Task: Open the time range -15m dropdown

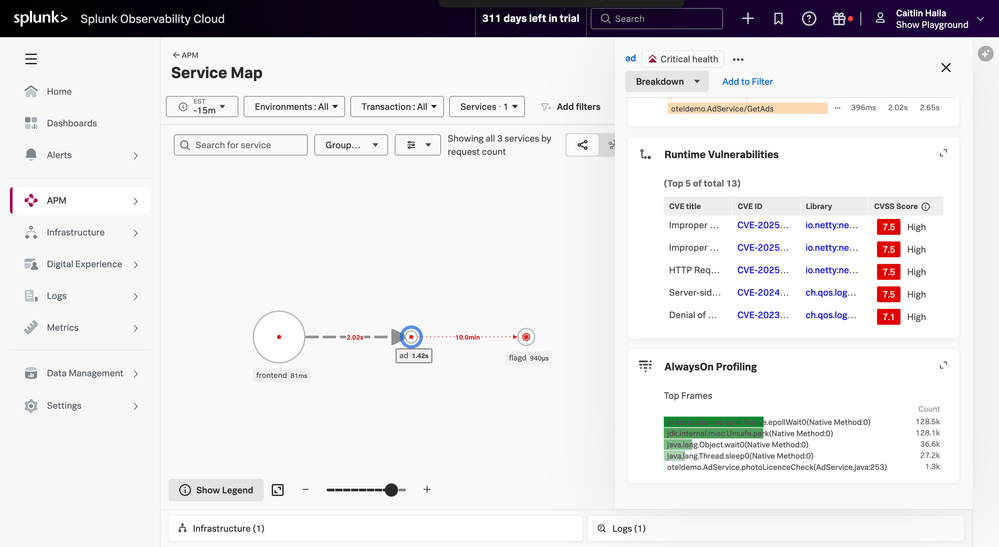Action: (x=202, y=106)
